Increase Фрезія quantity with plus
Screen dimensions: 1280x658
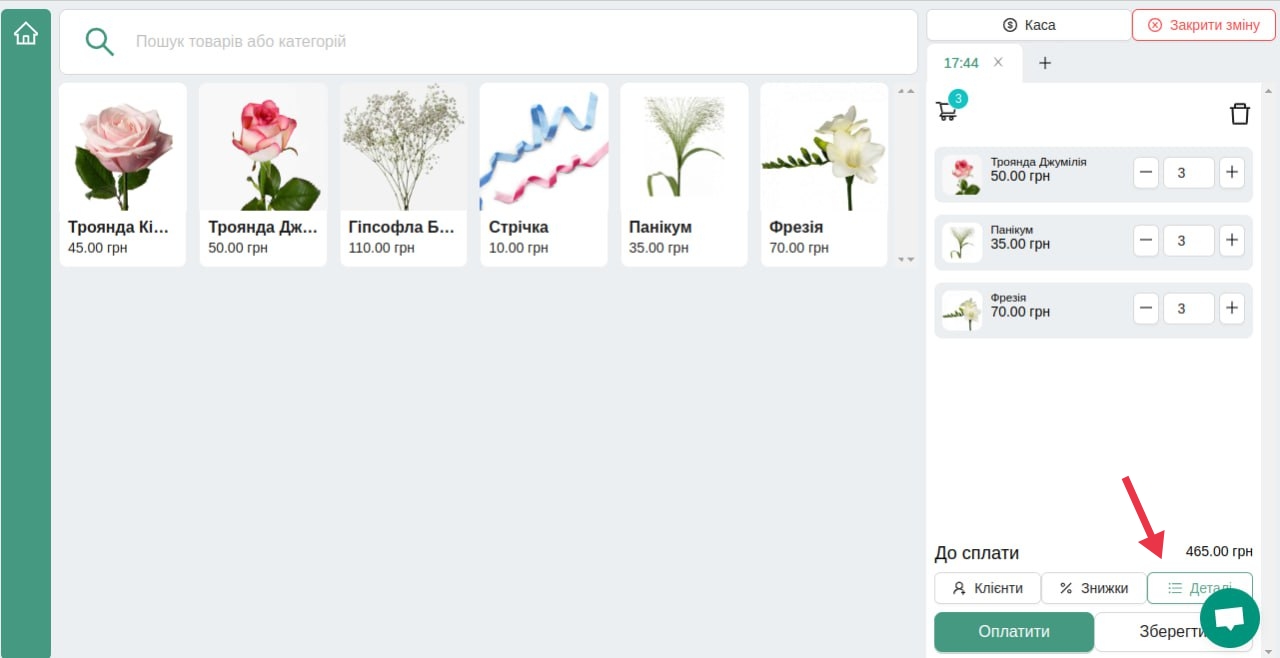pyautogui.click(x=1232, y=309)
